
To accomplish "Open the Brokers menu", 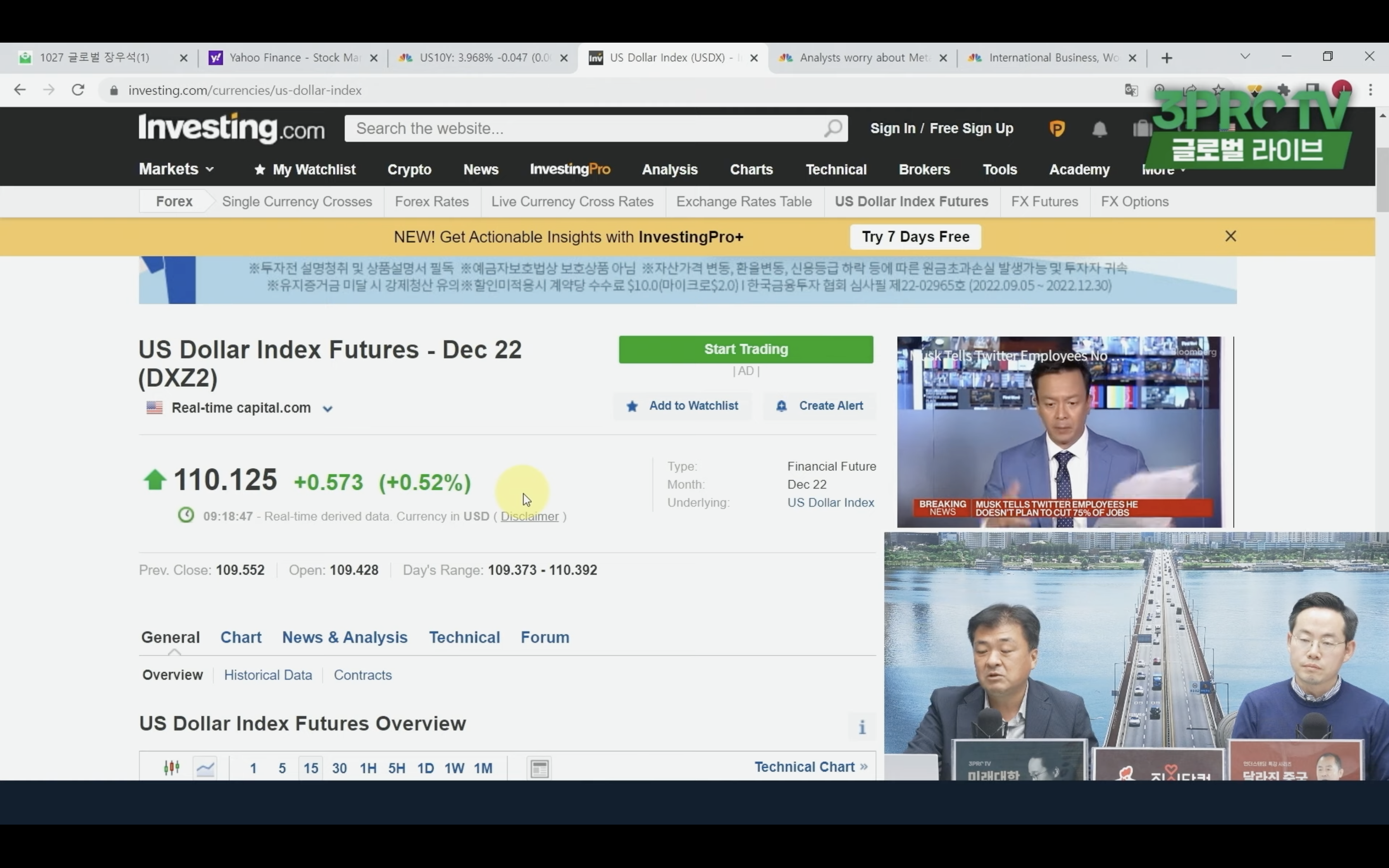I will coord(924,169).
